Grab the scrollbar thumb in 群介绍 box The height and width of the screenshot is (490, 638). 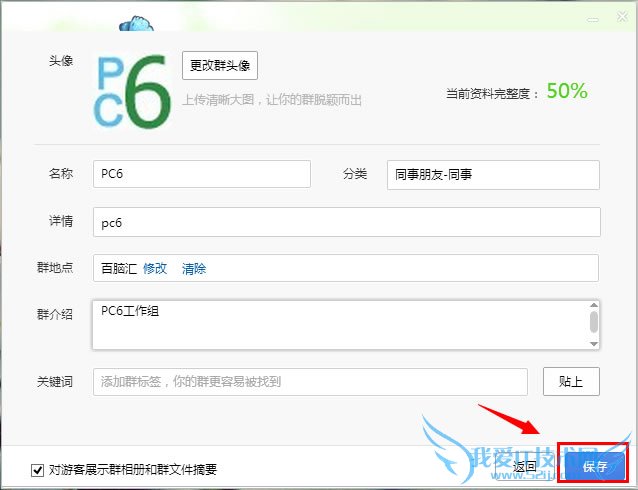(594, 322)
